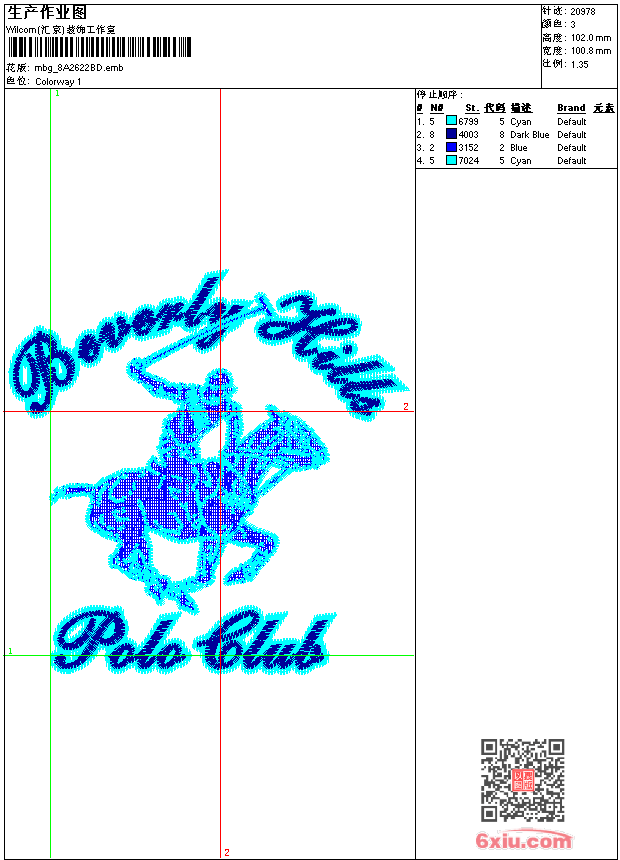Select stitch count 6799 in row 1
This screenshot has width=620, height=860.
click(469, 121)
